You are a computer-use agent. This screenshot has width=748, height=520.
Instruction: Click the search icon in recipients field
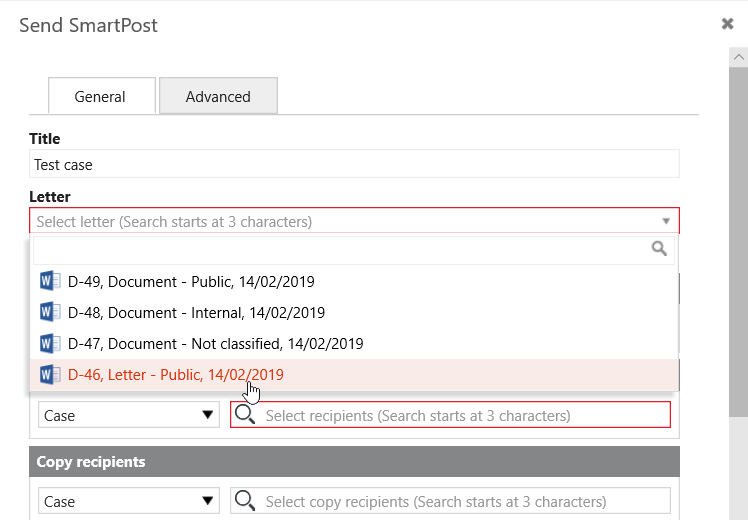tap(245, 415)
